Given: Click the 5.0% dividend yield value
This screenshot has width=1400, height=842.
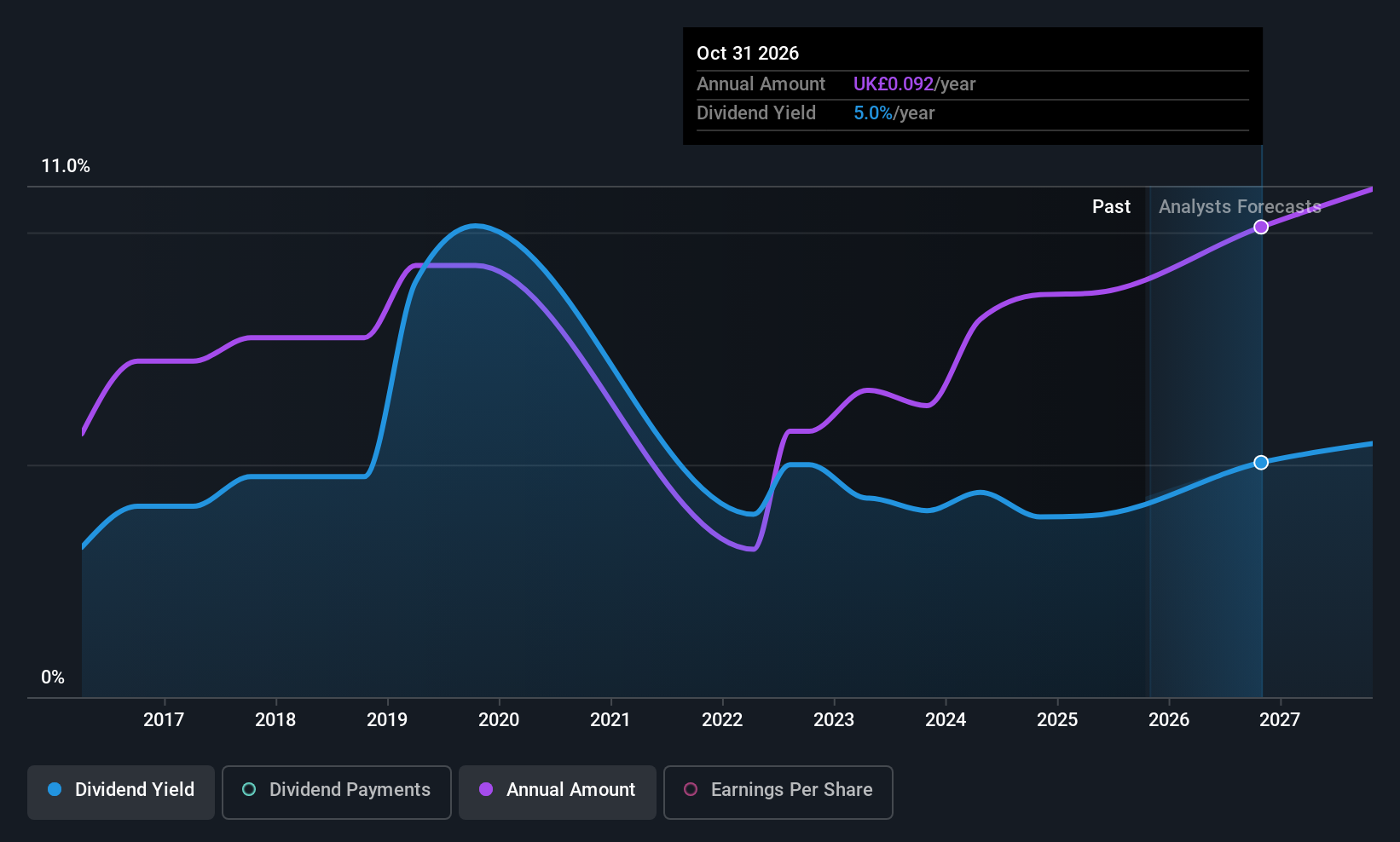Looking at the screenshot, I should click(873, 112).
